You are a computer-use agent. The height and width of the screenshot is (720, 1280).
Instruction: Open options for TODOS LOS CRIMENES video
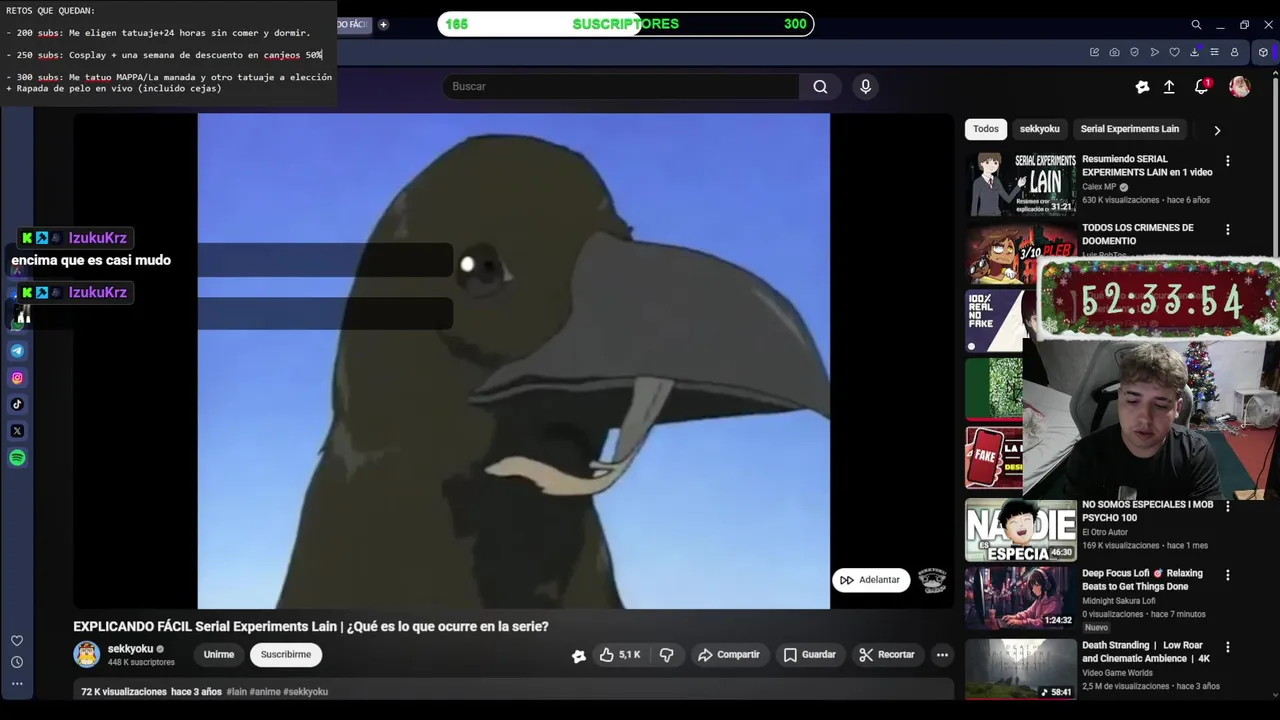pos(1228,229)
